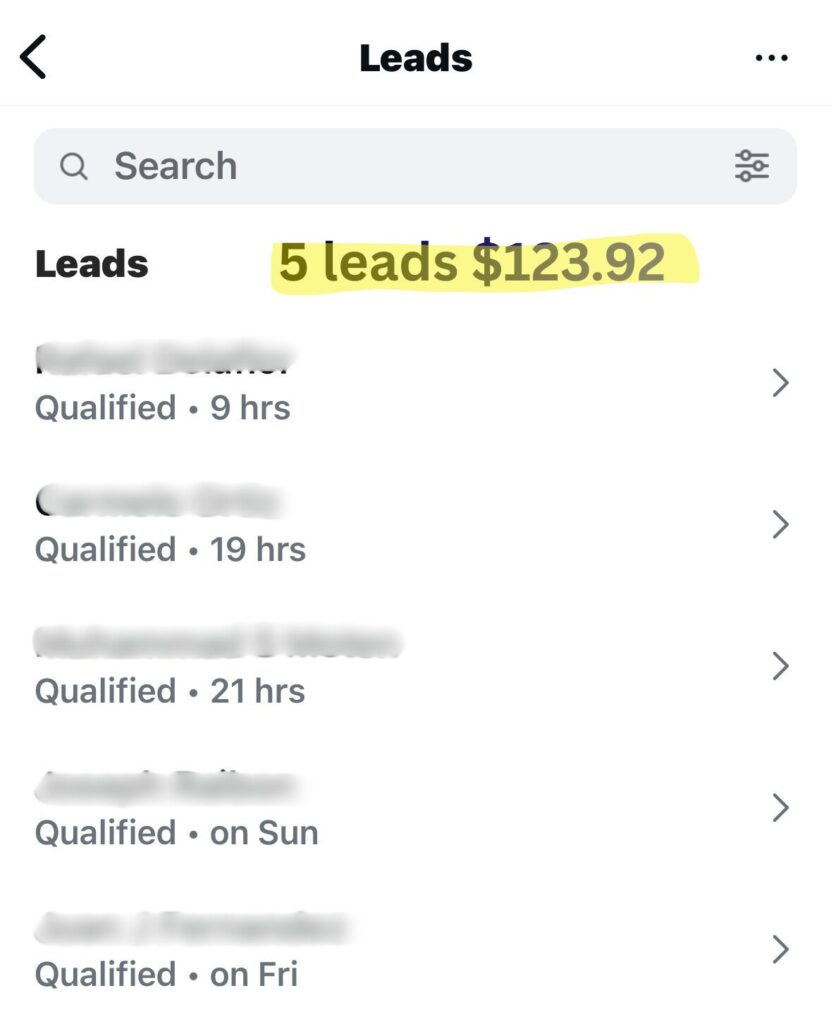The height and width of the screenshot is (1024, 831).
Task: Focus the Search input field
Action: point(400,166)
